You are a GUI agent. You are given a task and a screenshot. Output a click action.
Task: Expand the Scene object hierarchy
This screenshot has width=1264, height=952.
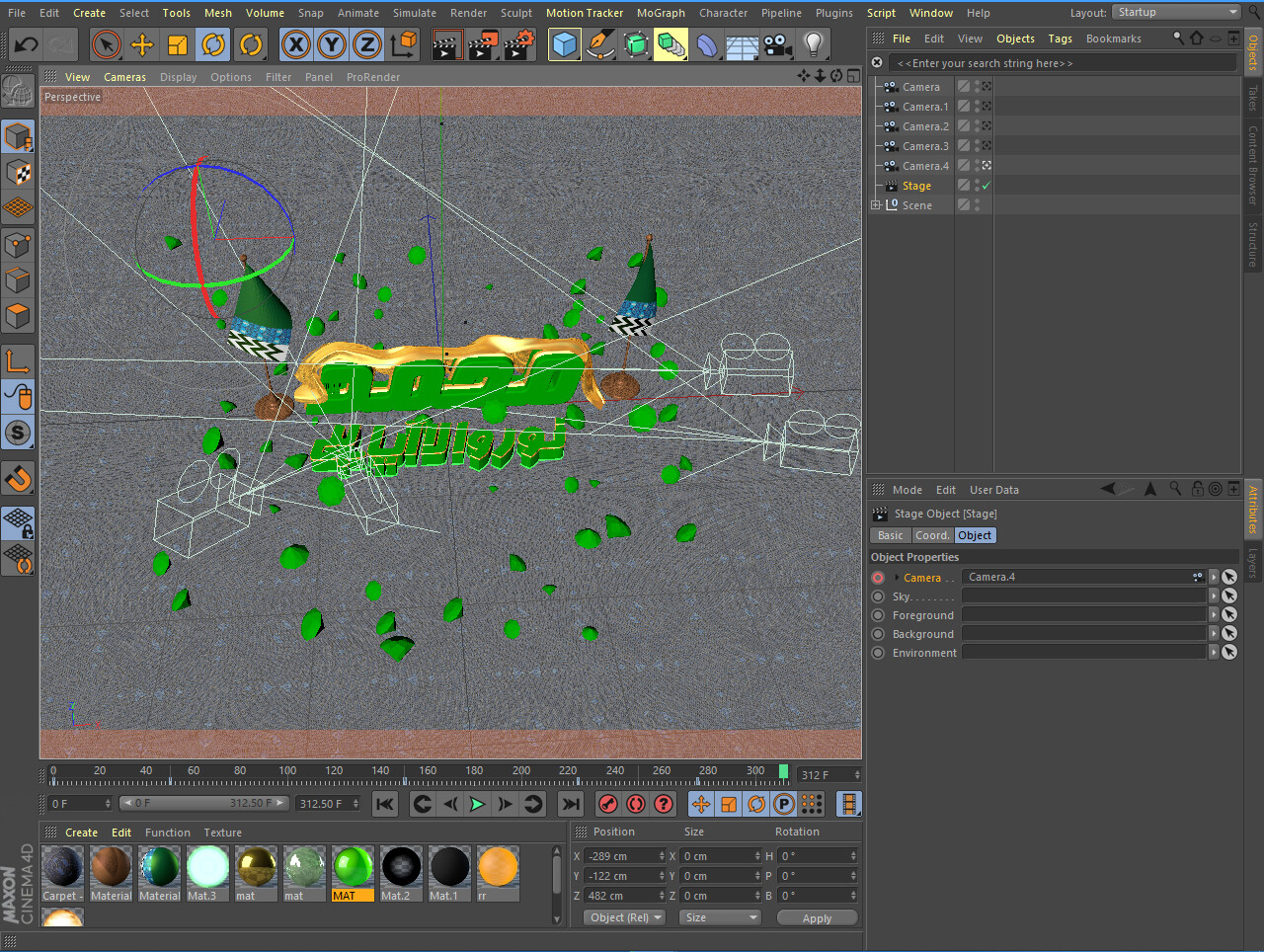coord(875,204)
